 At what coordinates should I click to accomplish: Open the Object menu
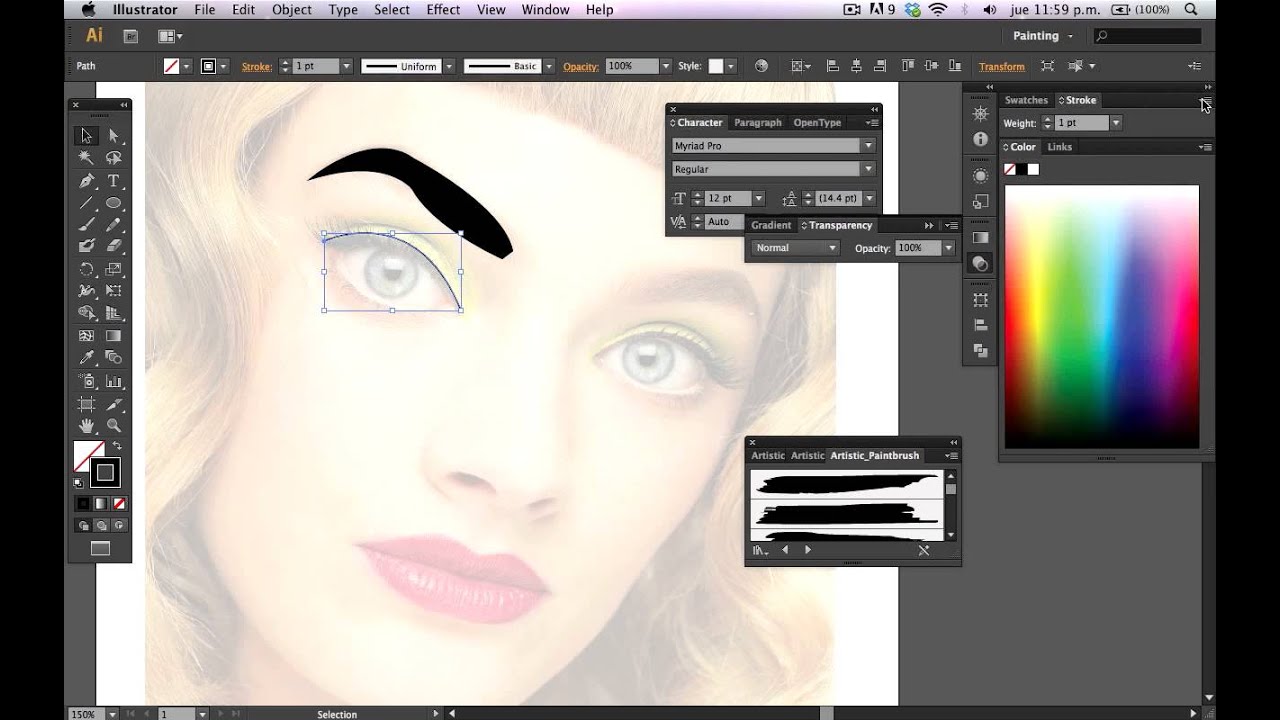pyautogui.click(x=292, y=9)
